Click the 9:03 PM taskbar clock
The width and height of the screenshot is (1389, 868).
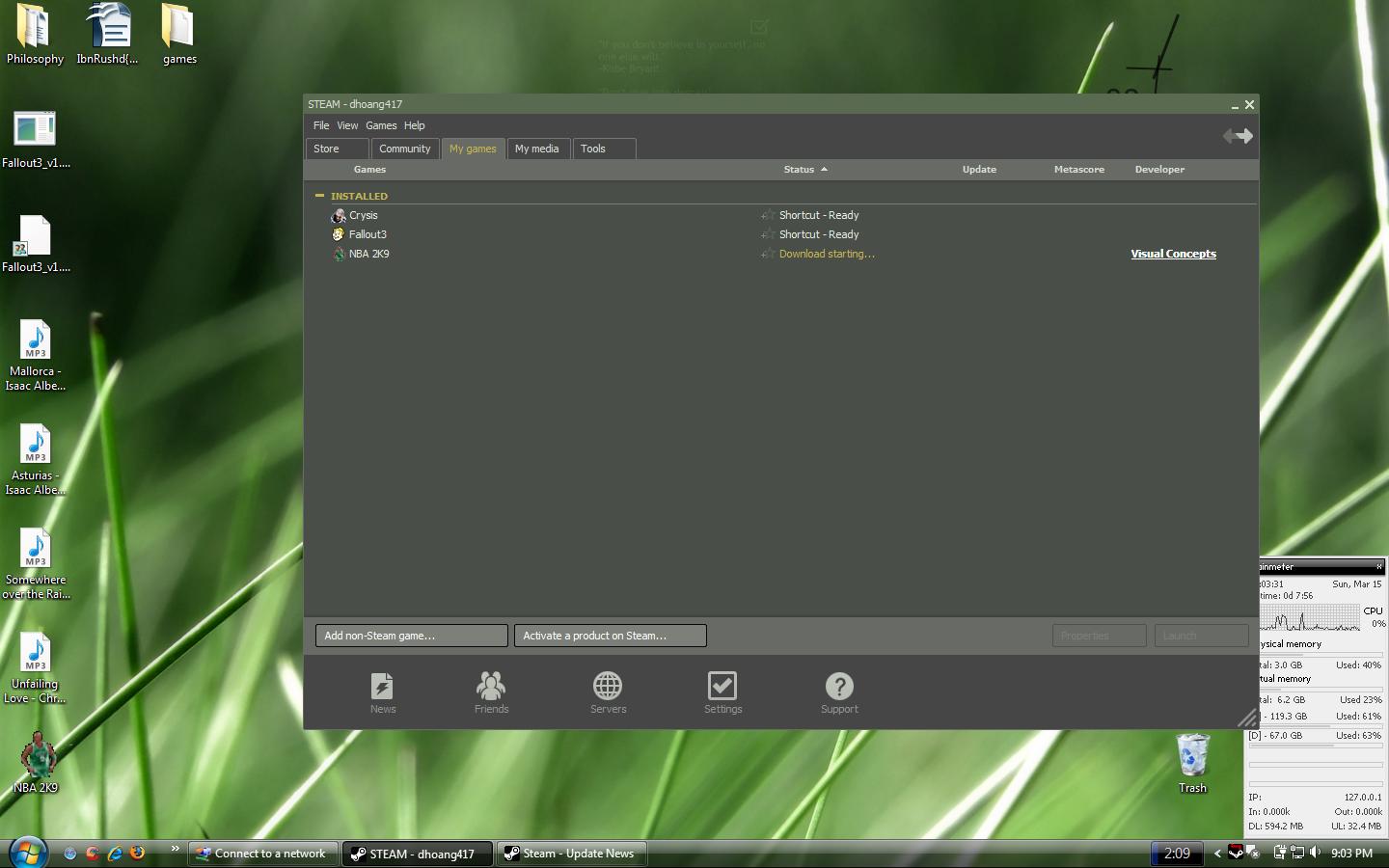pos(1351,853)
